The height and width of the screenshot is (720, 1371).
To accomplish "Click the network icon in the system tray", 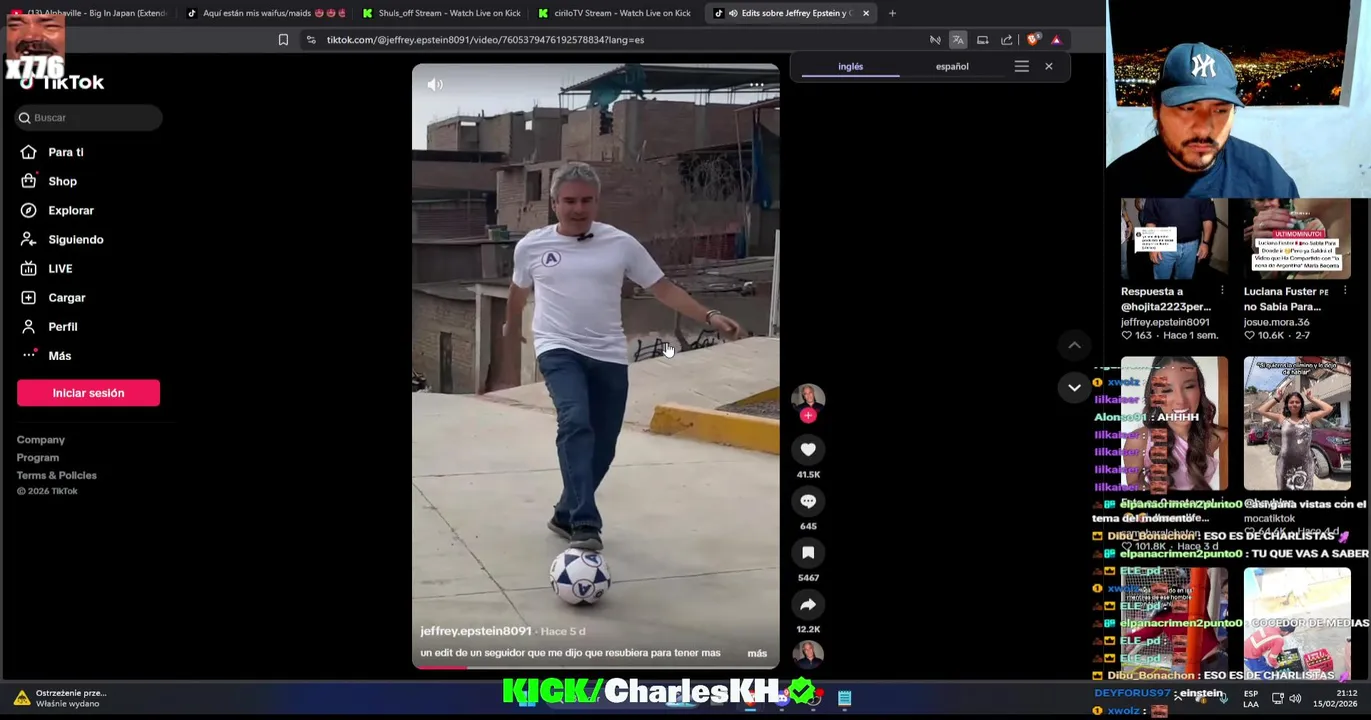I will coord(1277,698).
